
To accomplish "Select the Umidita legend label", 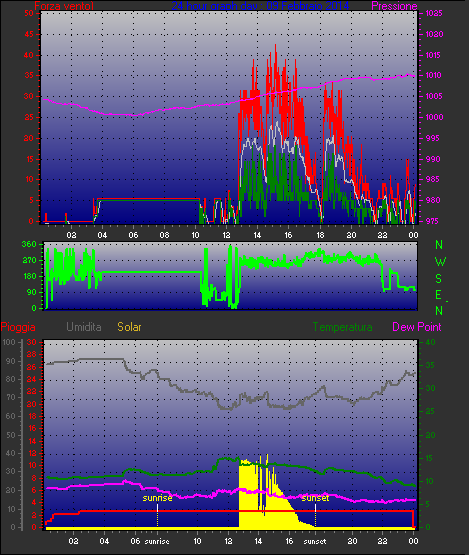I will pyautogui.click(x=84, y=327).
